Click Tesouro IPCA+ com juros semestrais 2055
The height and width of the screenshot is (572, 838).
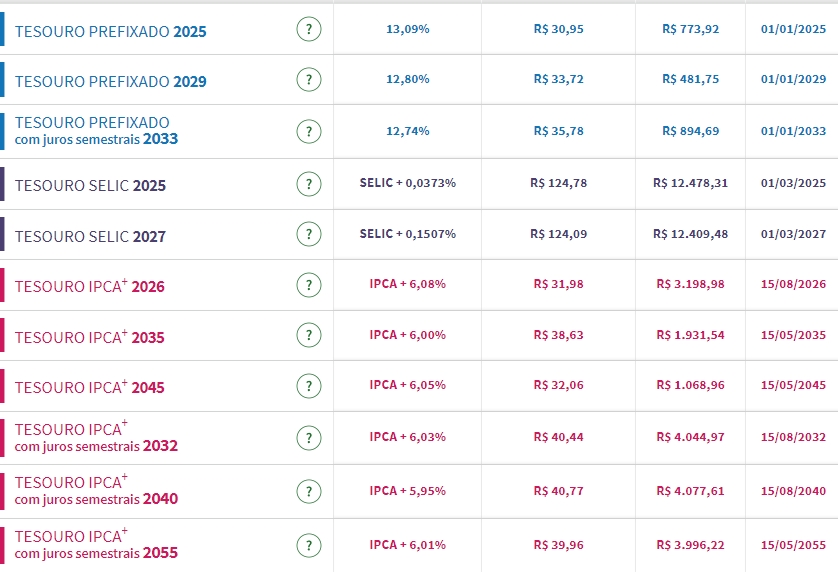point(96,544)
